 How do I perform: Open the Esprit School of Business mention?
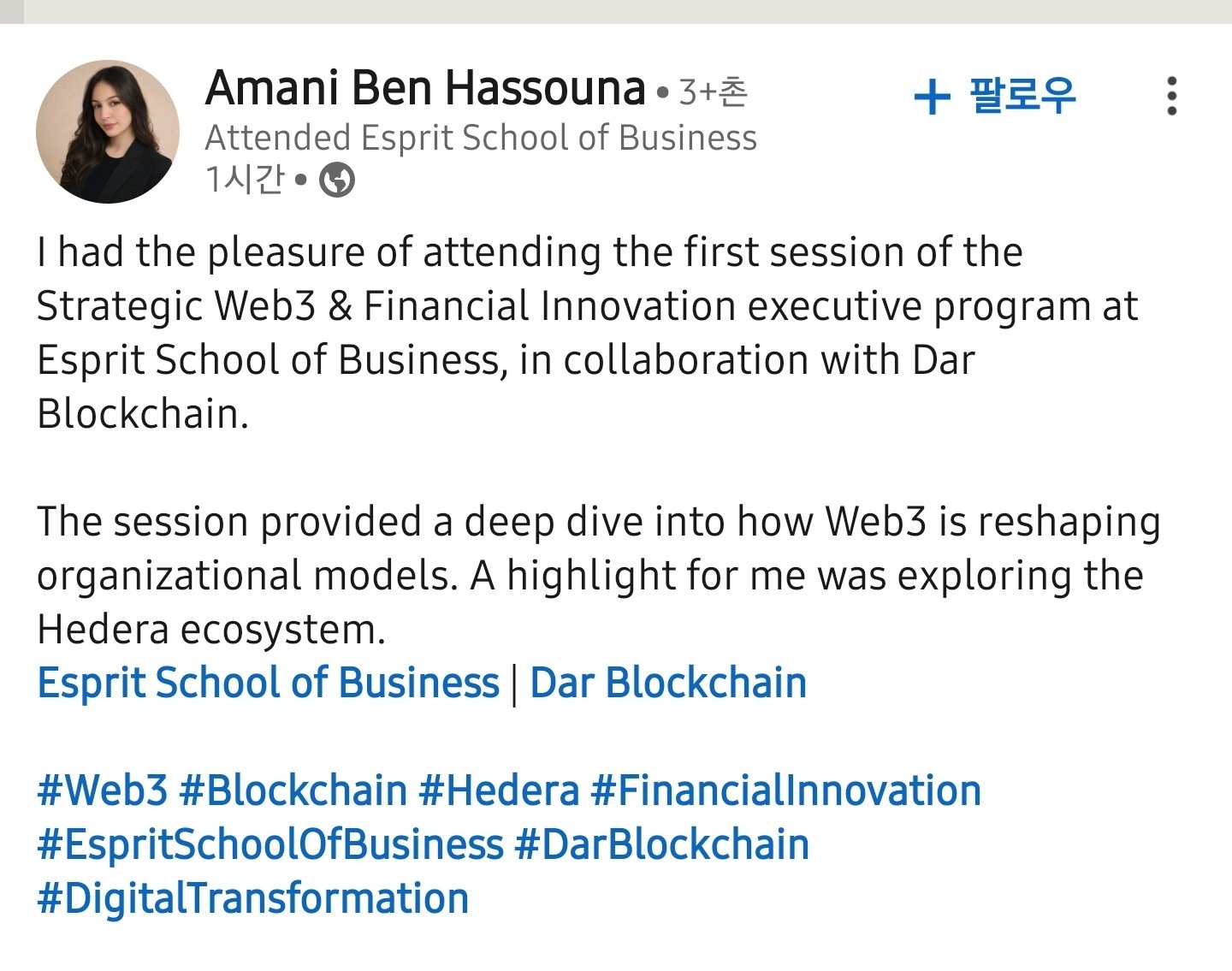click(x=268, y=683)
